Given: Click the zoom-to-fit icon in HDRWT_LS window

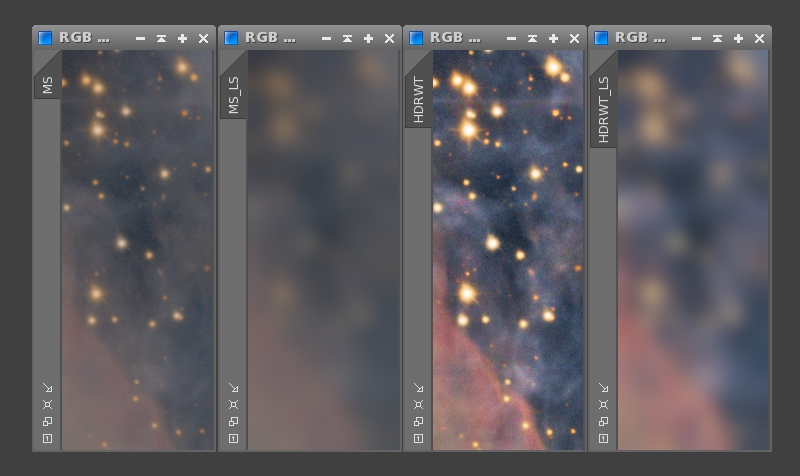Looking at the screenshot, I should (603, 405).
